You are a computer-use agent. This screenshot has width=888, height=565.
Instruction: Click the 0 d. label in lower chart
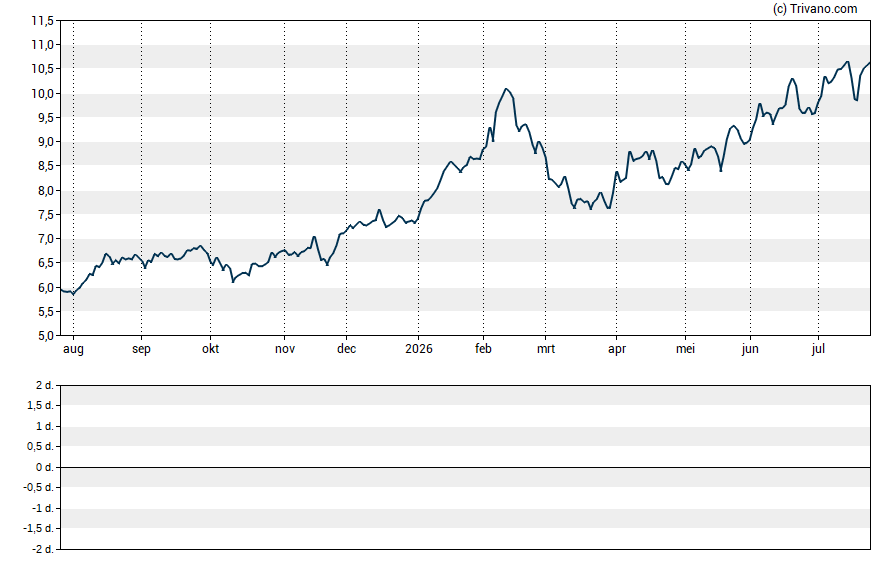pyautogui.click(x=44, y=467)
